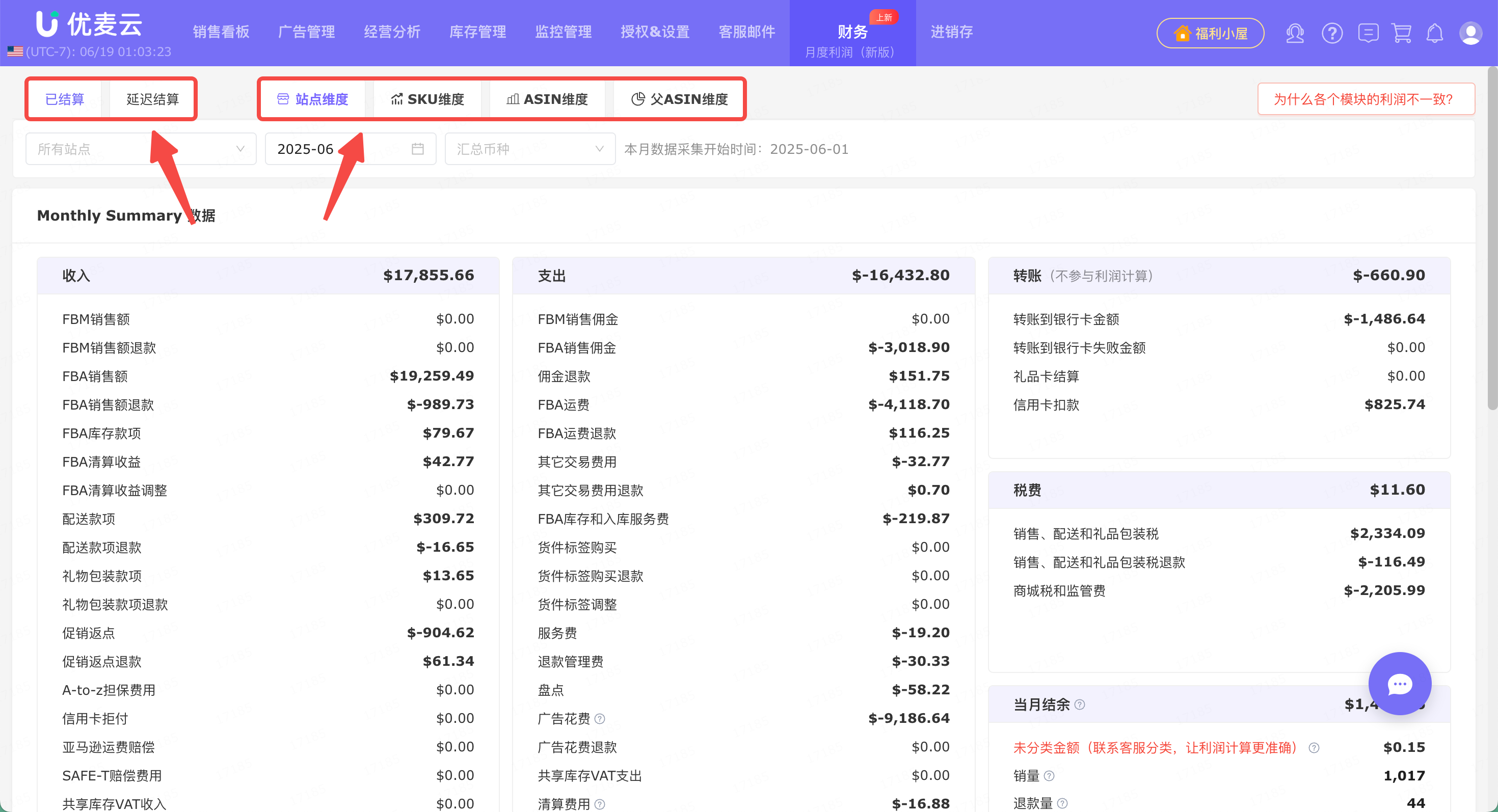Click the 支出 total $-16,432.80
Viewport: 1498px width, 812px height.
click(x=900, y=276)
